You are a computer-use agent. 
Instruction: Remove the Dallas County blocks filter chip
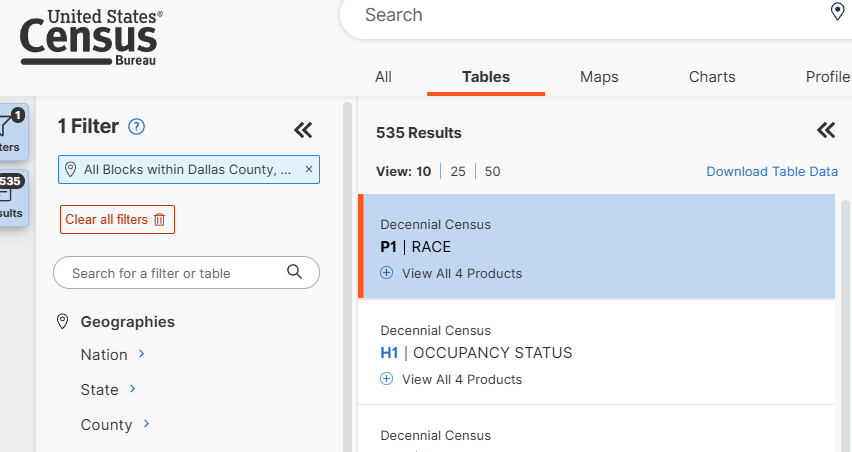tap(309, 169)
